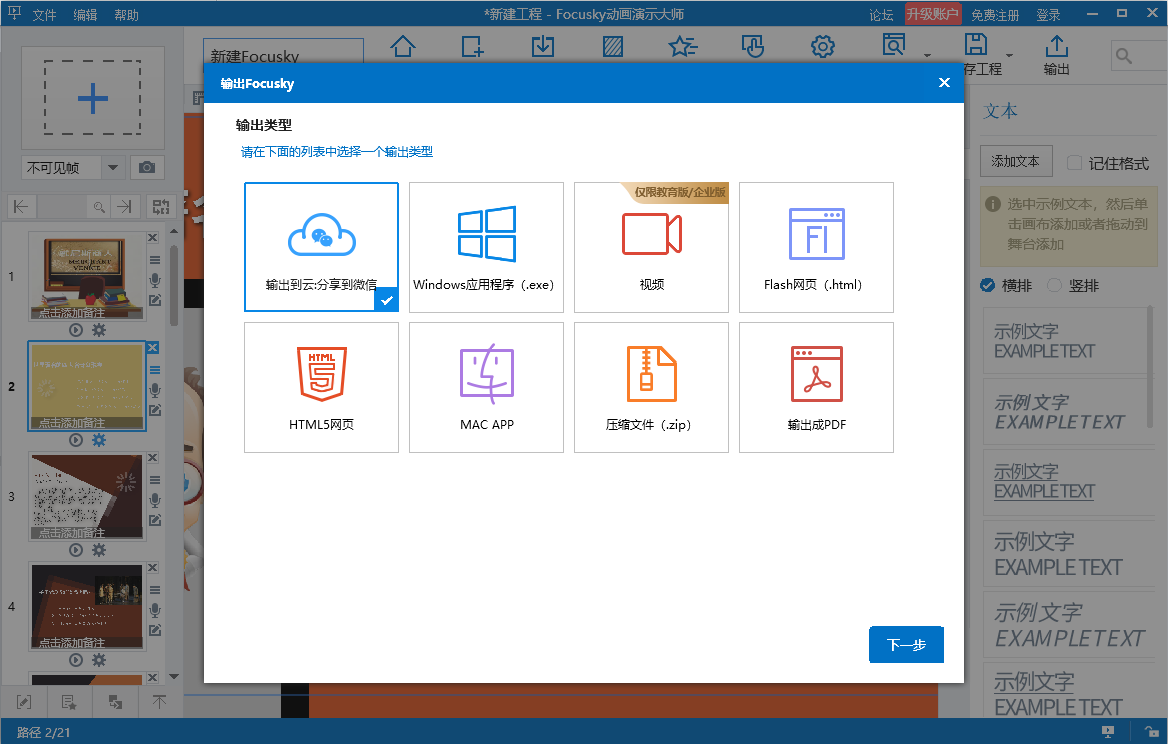This screenshot has height=744, width=1168.
Task: Delete slide 1 with its X button
Action: click(153, 238)
